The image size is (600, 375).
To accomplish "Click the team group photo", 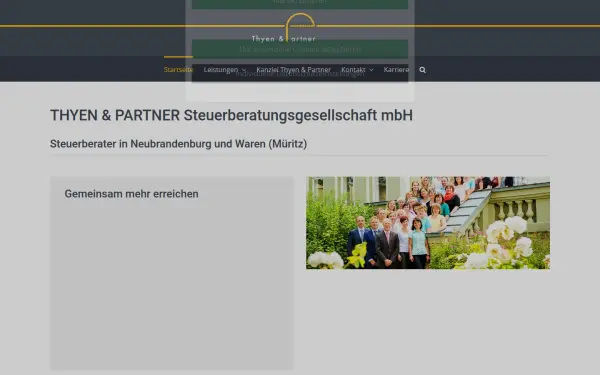I will (x=428, y=223).
